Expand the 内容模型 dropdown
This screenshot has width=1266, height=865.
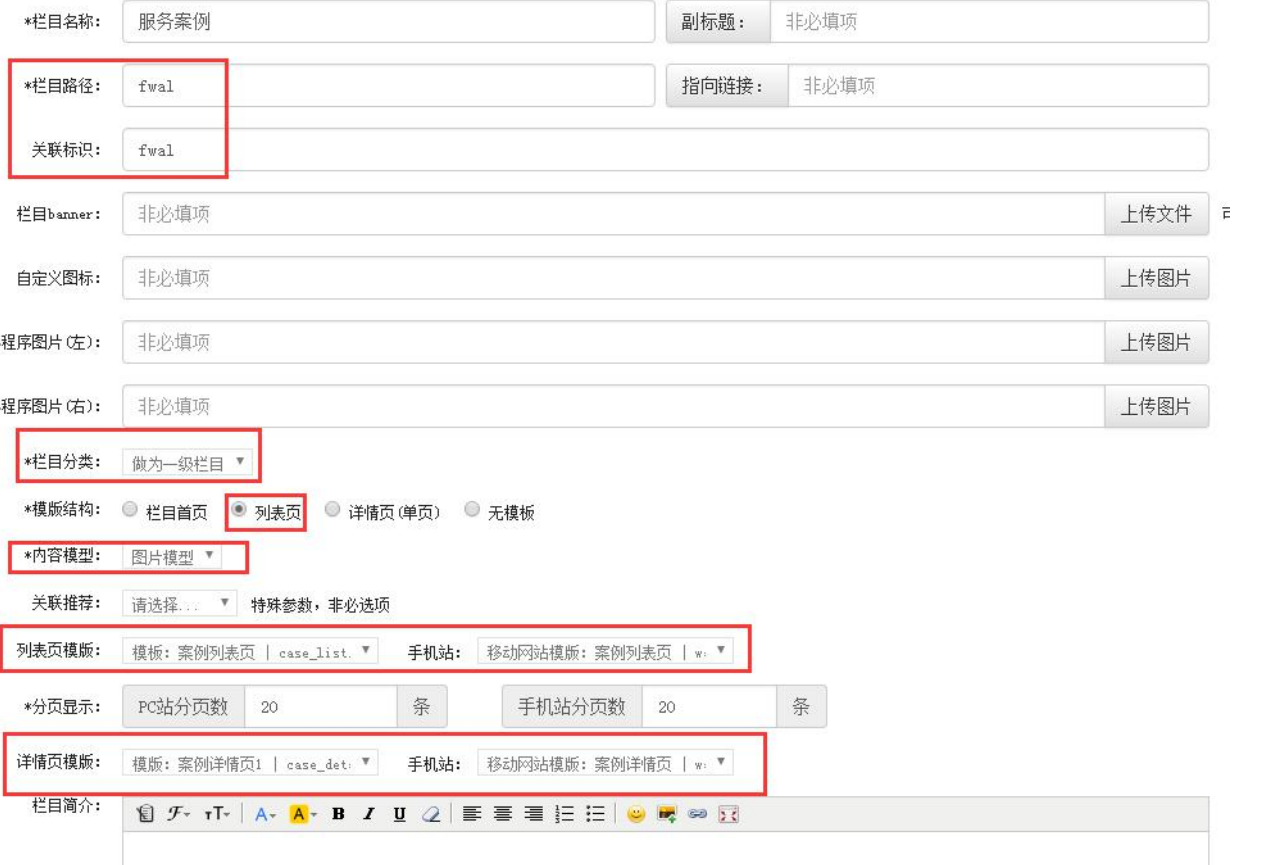coord(172,557)
